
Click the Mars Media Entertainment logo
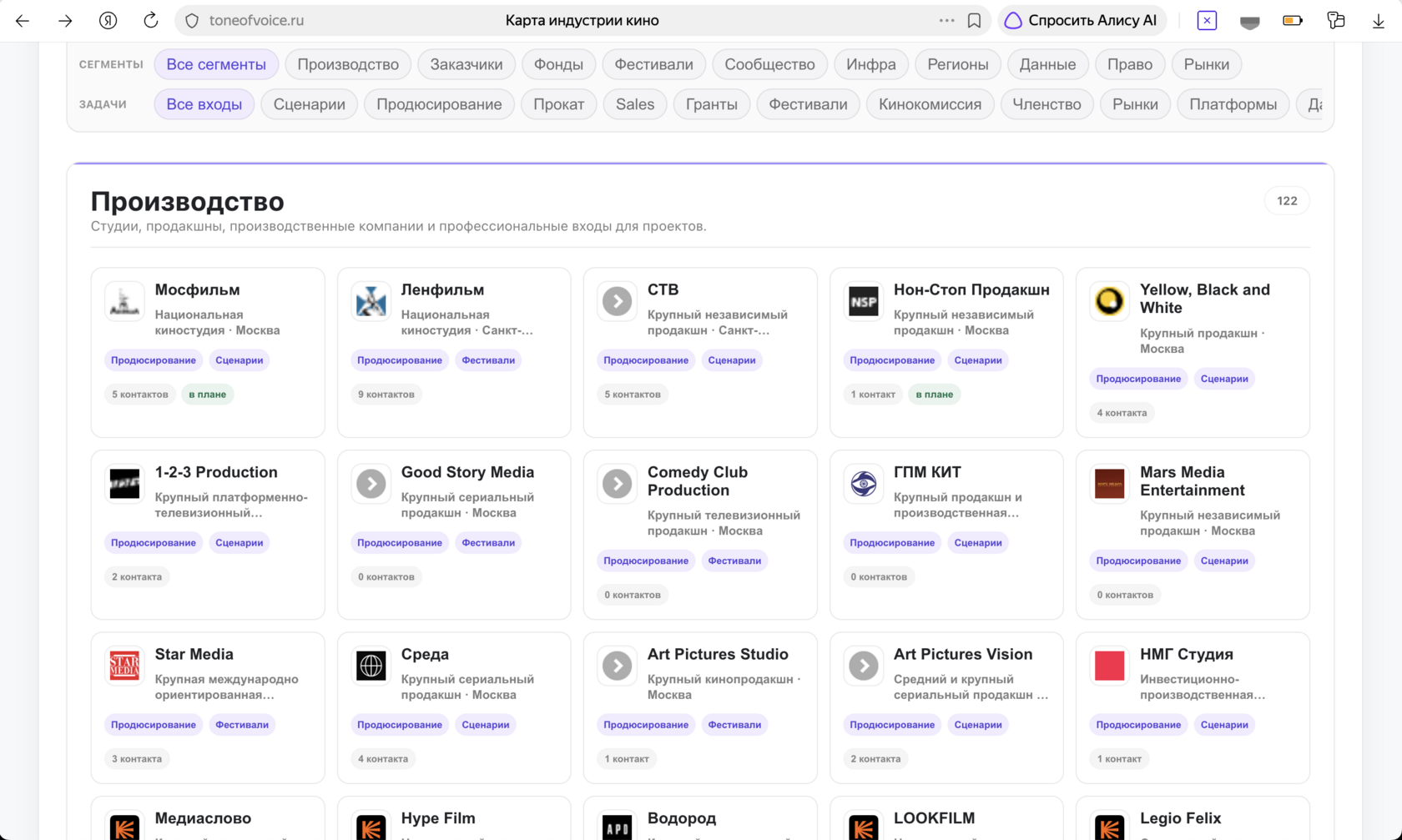pyautogui.click(x=1109, y=484)
